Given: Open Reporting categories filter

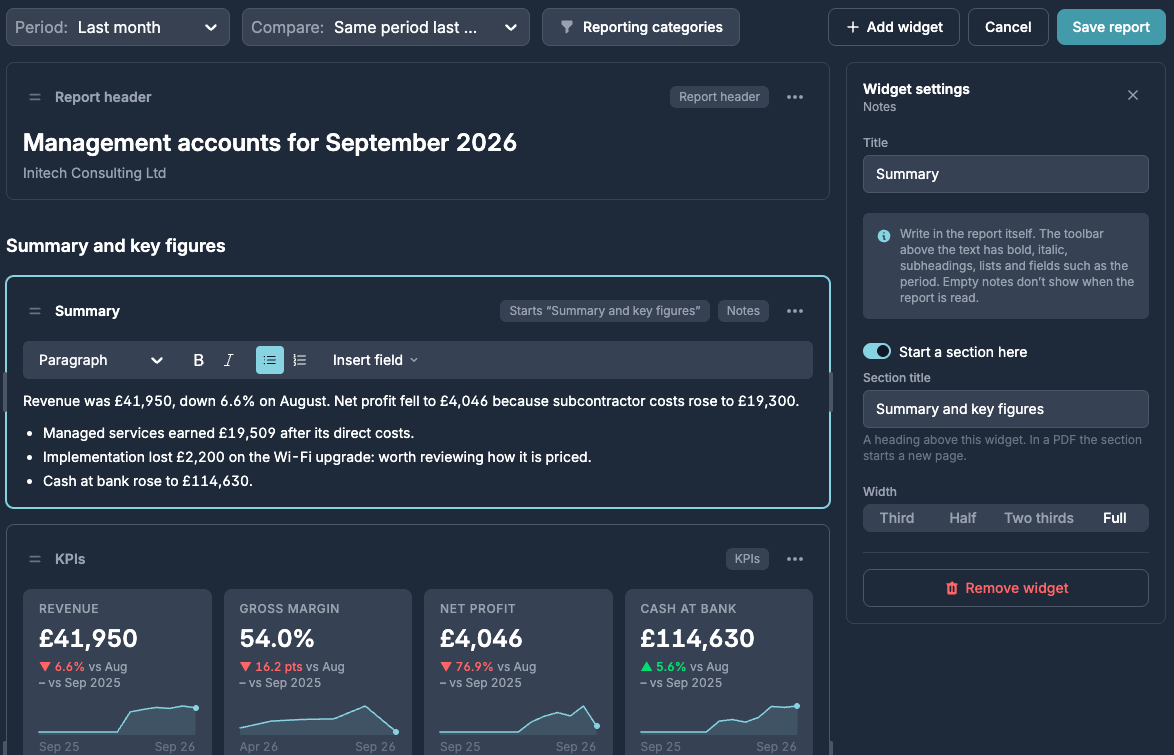Looking at the screenshot, I should (x=641, y=27).
